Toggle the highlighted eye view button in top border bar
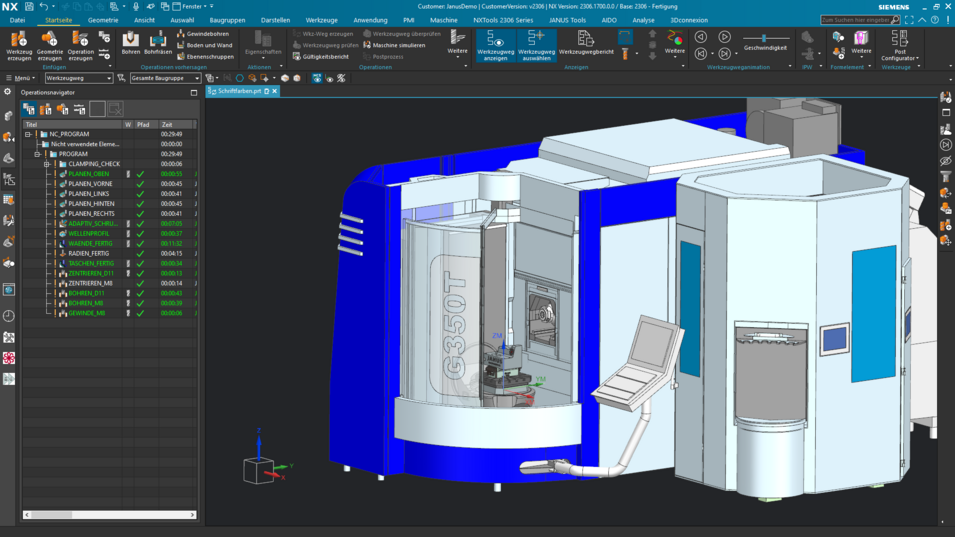 point(317,78)
